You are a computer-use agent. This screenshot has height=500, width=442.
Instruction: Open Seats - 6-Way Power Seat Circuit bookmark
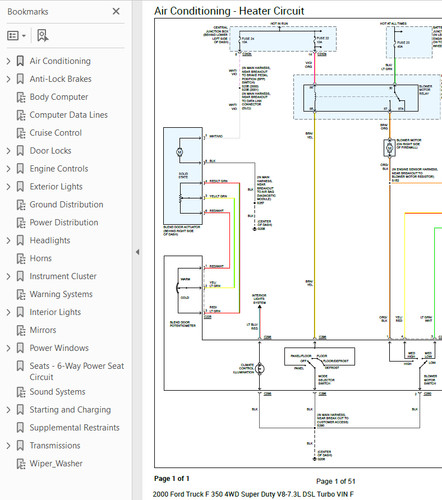[x=76, y=371]
